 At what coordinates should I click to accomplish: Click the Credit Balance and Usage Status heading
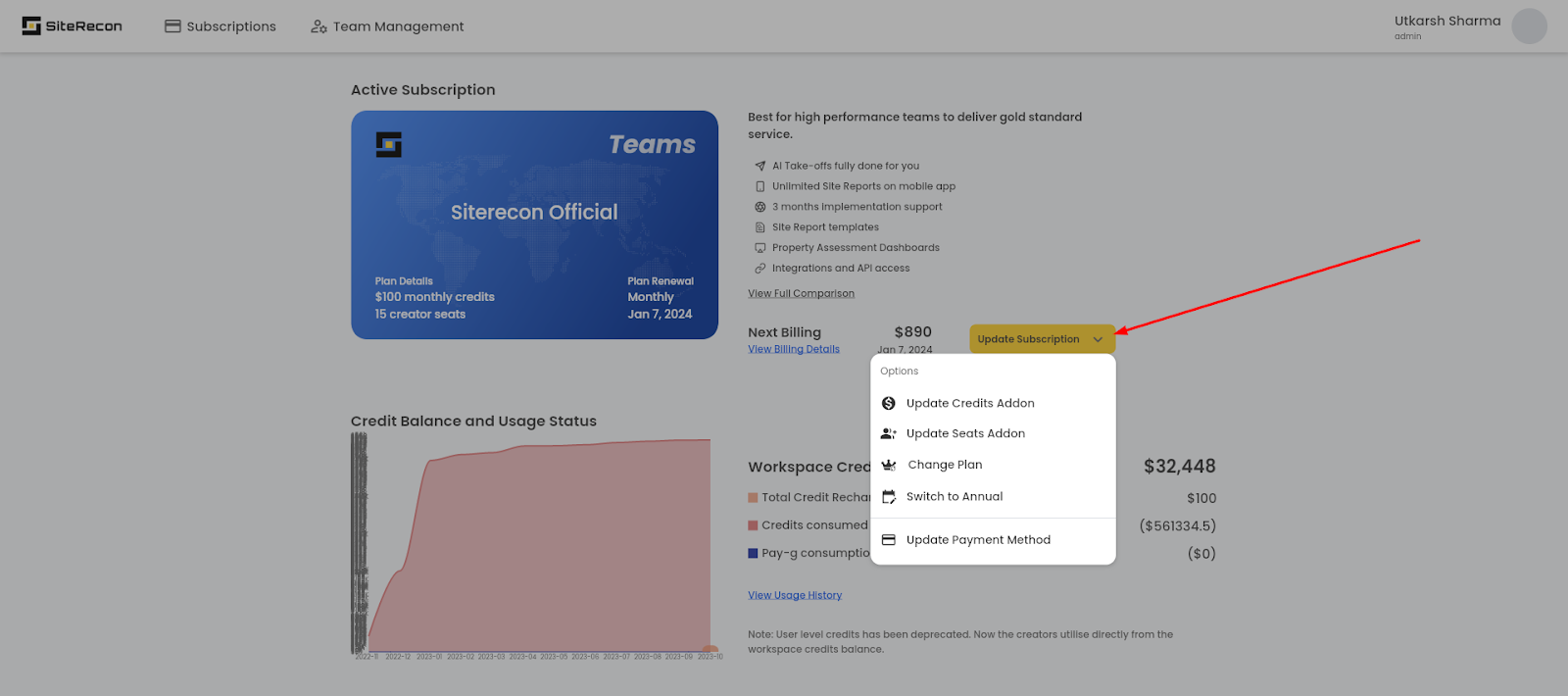[x=473, y=421]
